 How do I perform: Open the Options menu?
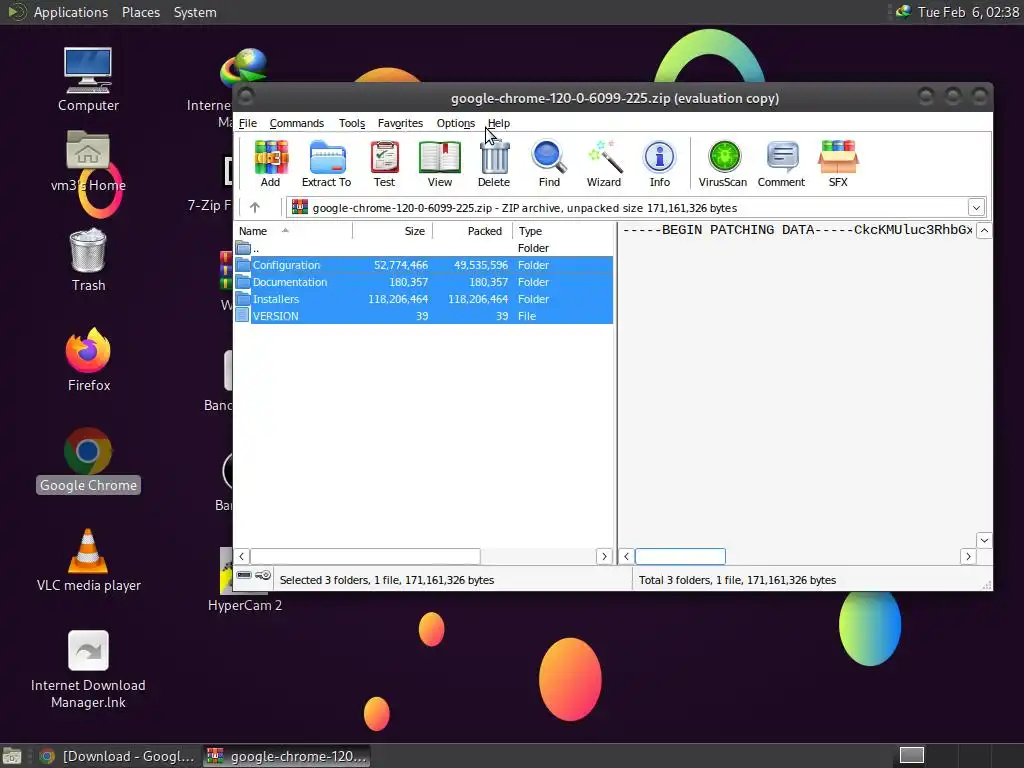coord(455,123)
